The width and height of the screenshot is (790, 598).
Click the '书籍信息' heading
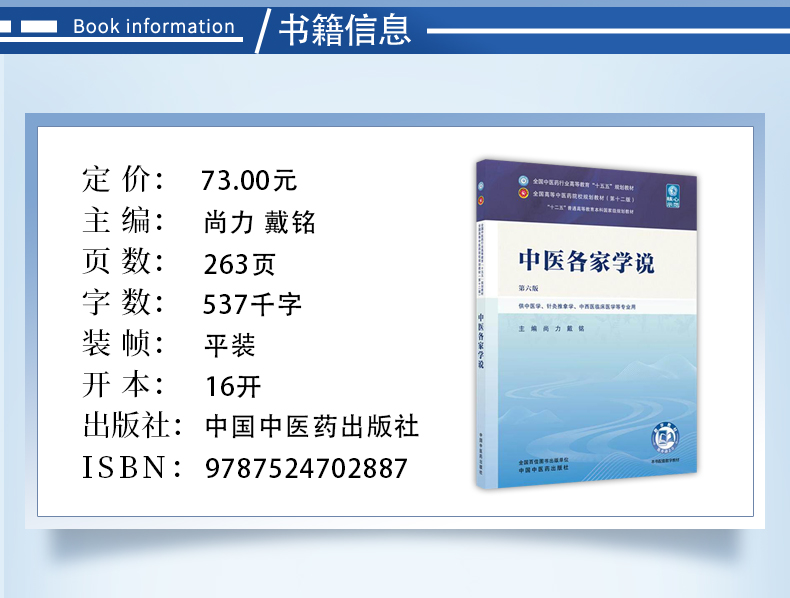345,30
